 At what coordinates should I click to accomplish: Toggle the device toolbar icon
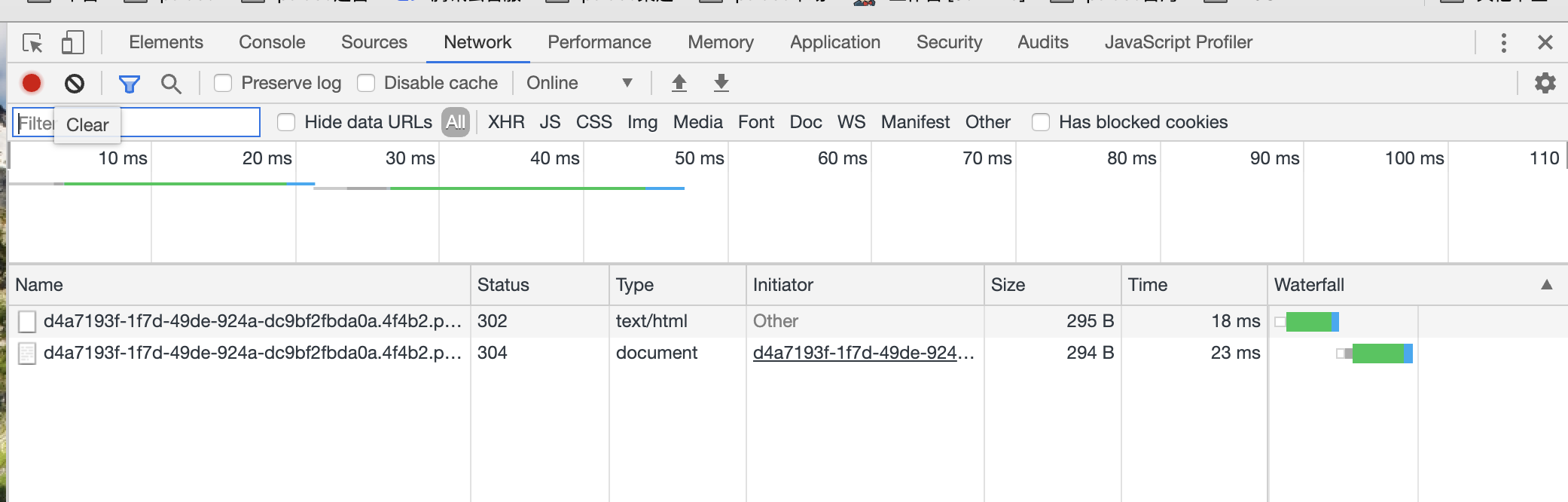pyautogui.click(x=72, y=43)
